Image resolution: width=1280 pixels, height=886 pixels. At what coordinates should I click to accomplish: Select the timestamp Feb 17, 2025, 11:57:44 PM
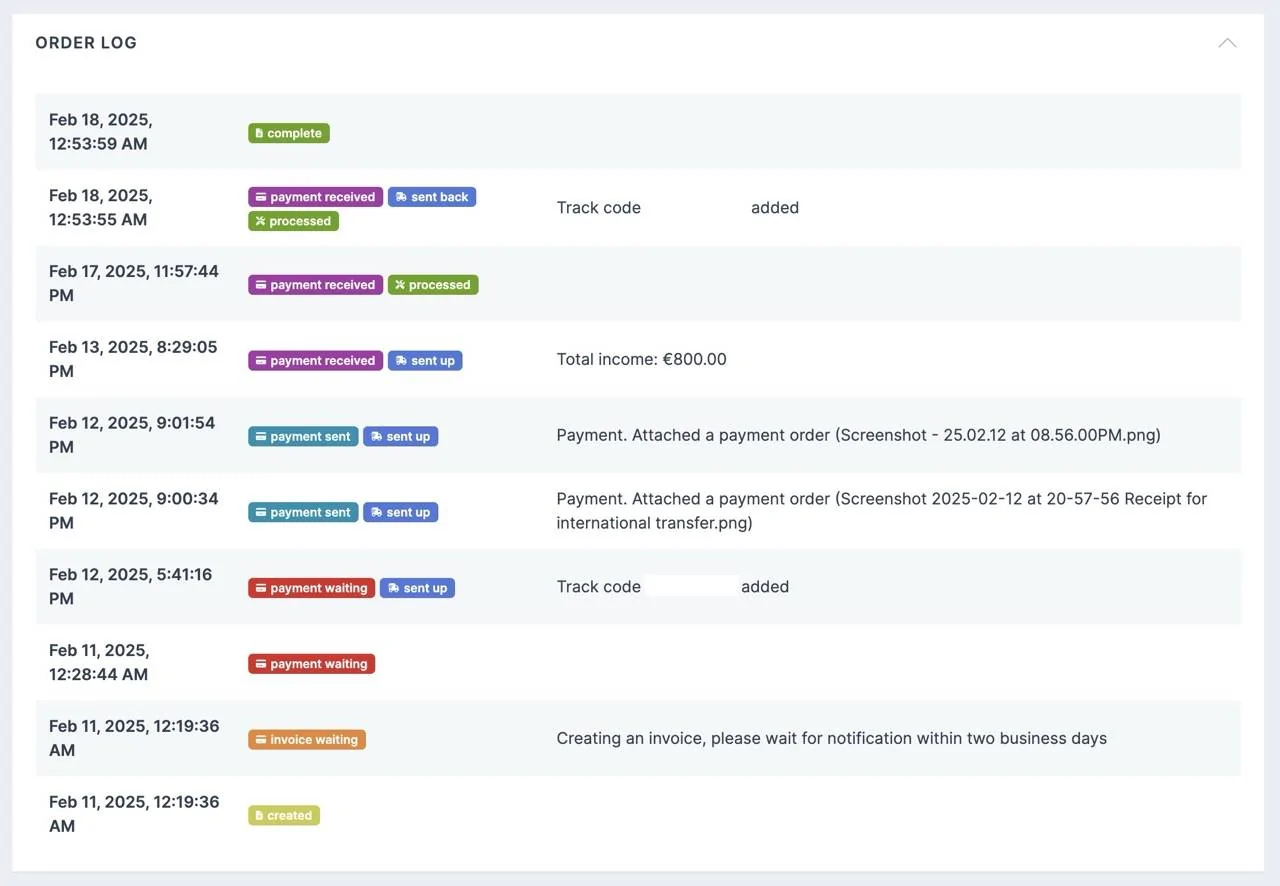(x=134, y=283)
